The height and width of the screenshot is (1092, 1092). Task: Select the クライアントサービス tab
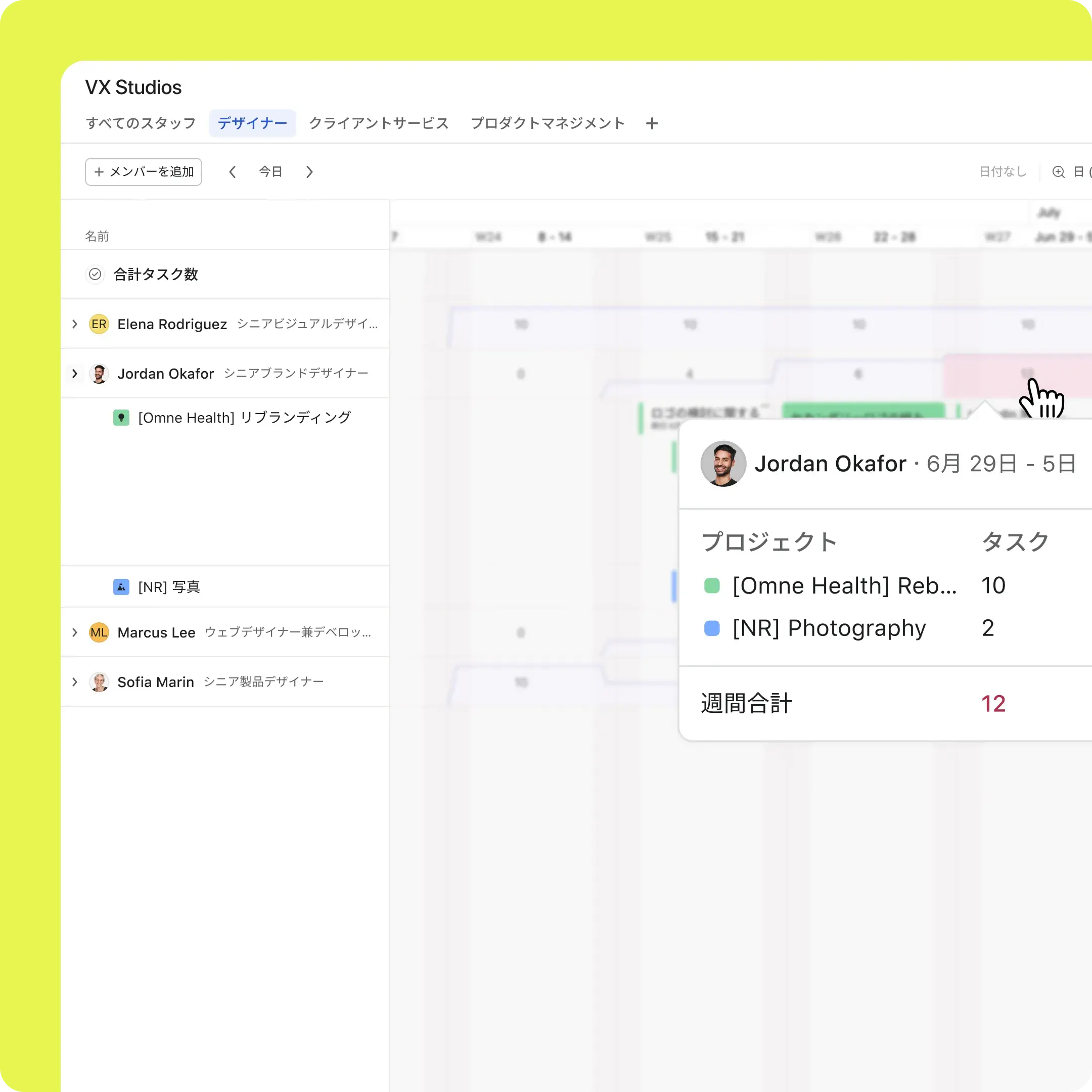tap(379, 123)
